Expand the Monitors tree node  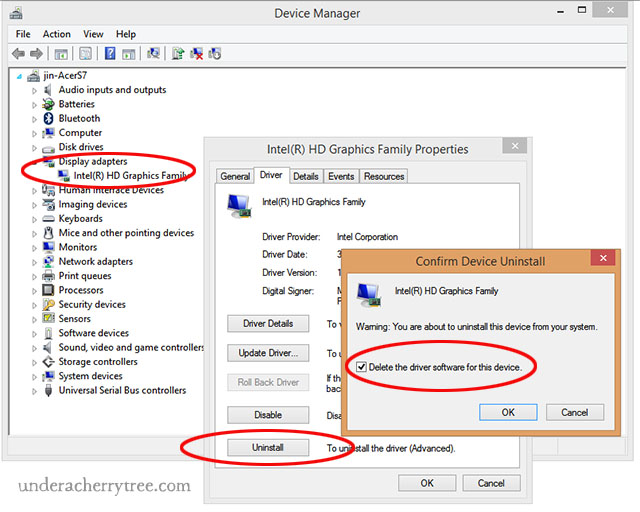coord(34,248)
